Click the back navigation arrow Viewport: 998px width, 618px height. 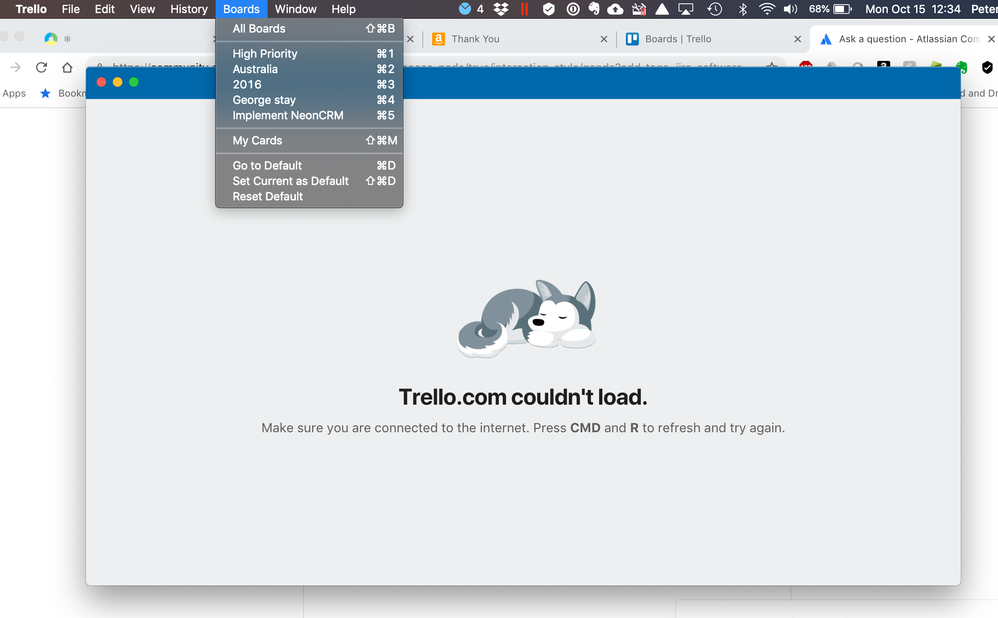coord(14,68)
